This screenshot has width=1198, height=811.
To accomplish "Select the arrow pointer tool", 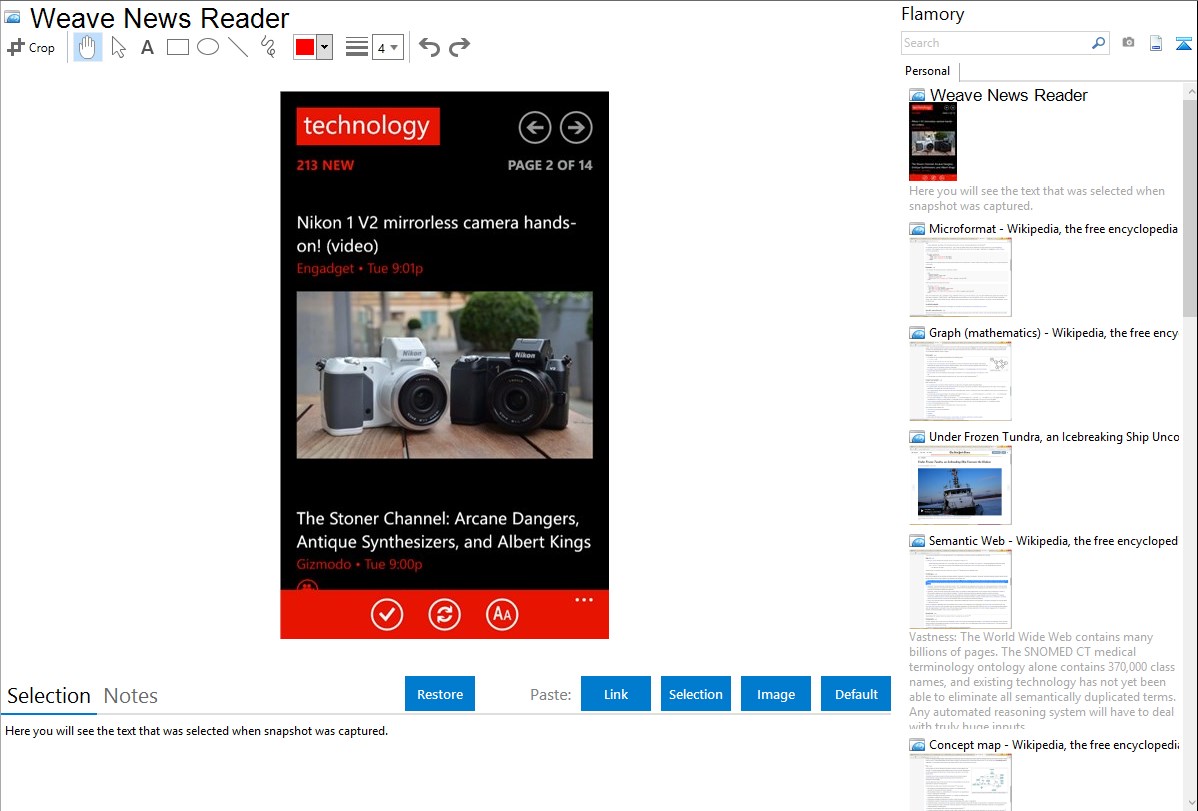I will point(118,47).
